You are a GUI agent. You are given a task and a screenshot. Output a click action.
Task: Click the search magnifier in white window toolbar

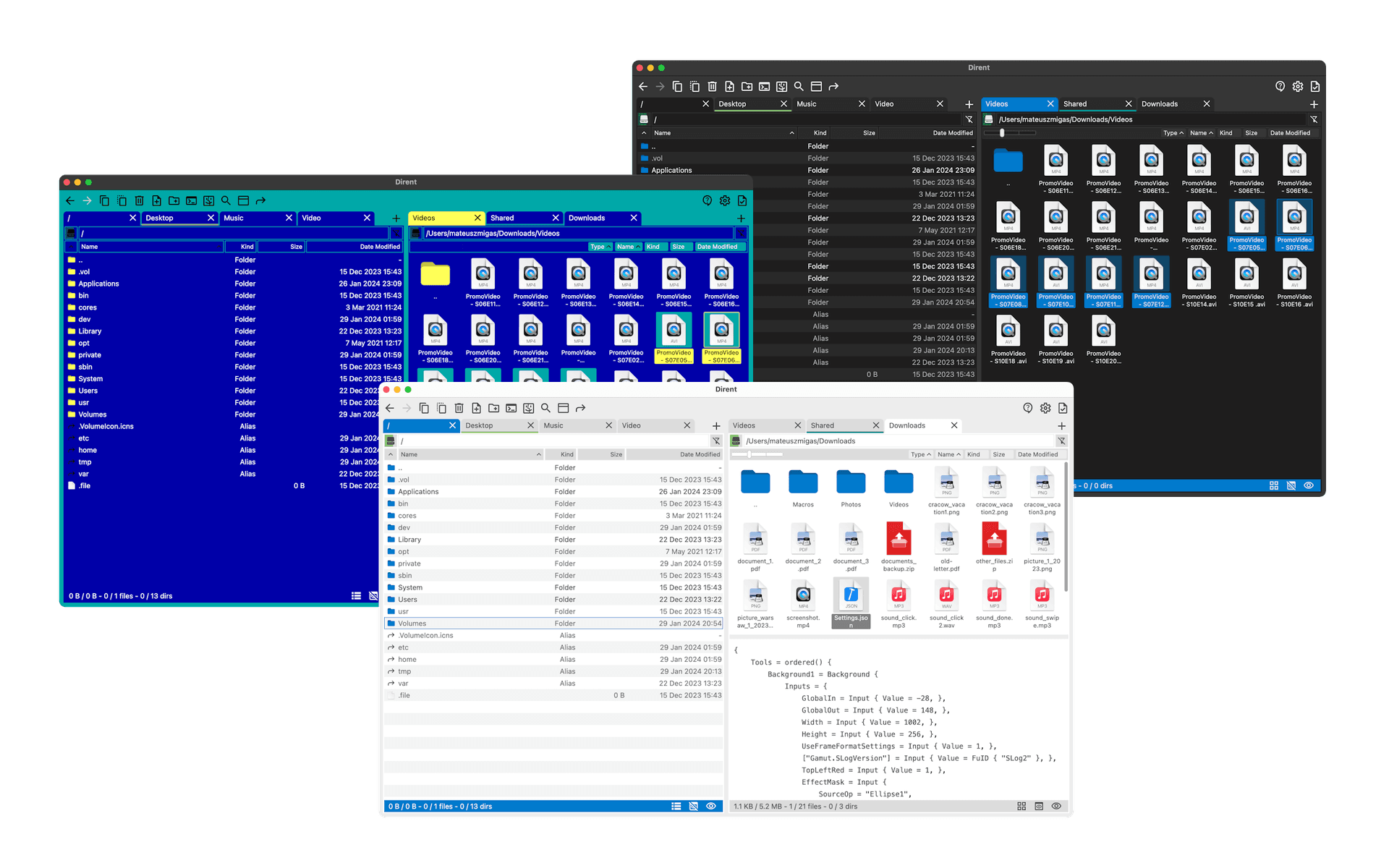(x=546, y=409)
